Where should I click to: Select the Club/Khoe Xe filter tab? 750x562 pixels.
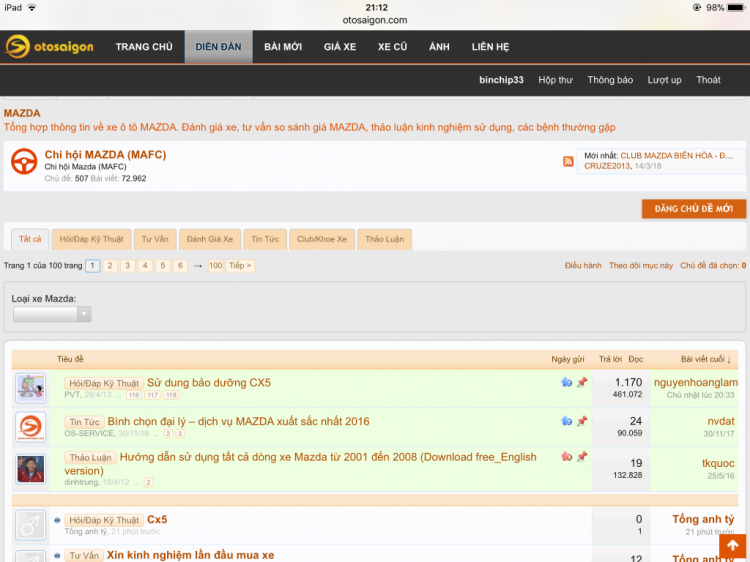(x=322, y=239)
